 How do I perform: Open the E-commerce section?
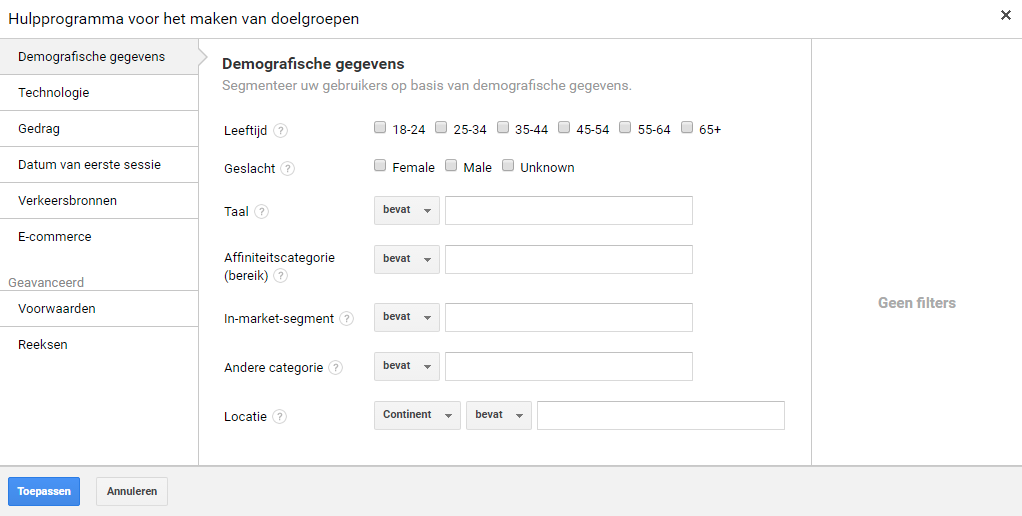pos(99,236)
